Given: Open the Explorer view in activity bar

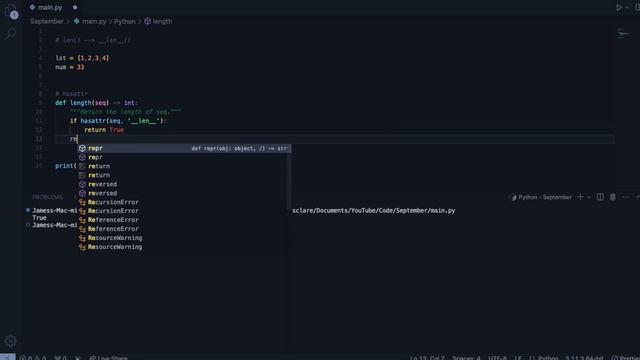Looking at the screenshot, I should point(11,11).
